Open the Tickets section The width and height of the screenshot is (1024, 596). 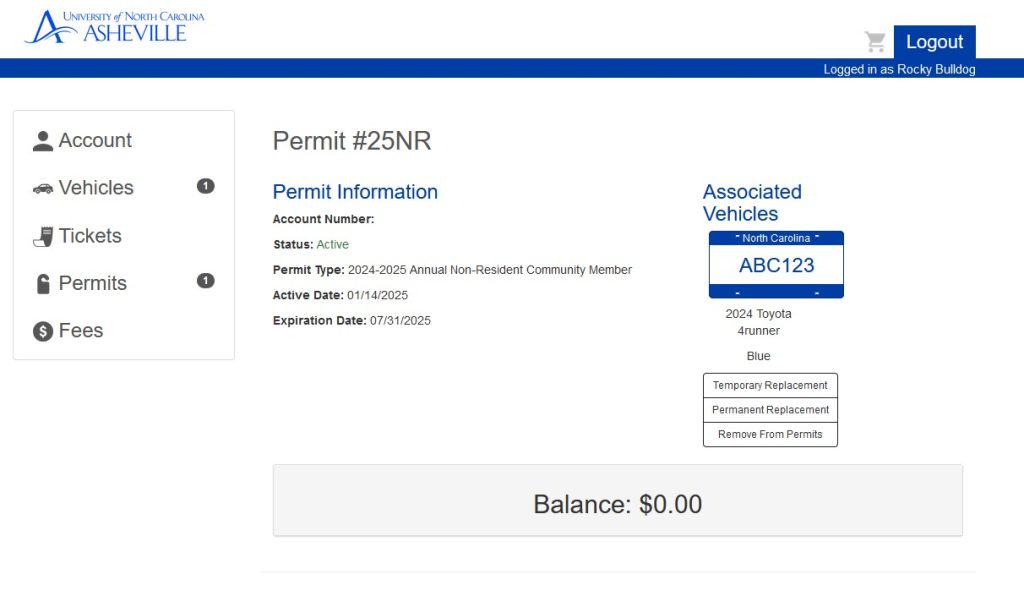click(90, 236)
